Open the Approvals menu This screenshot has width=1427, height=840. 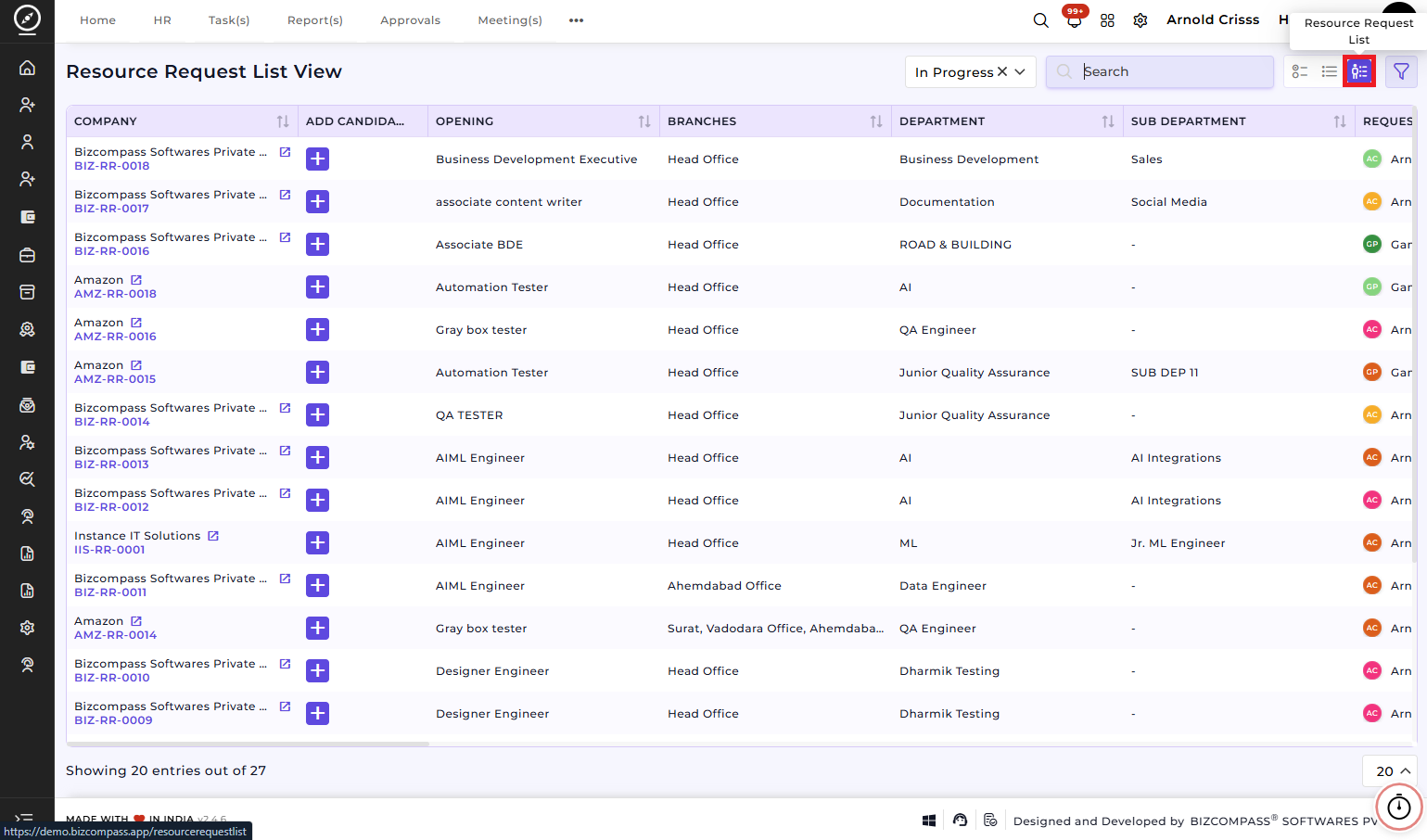coord(411,20)
